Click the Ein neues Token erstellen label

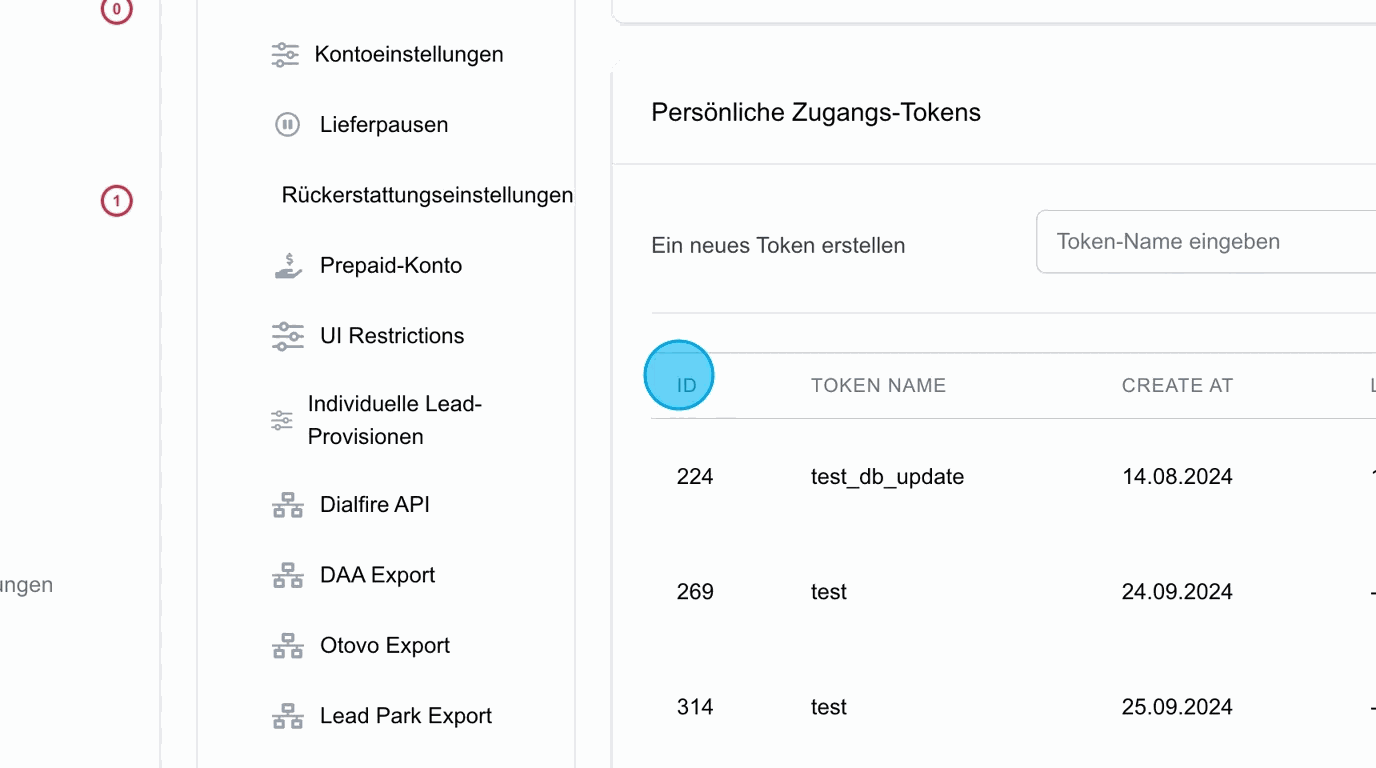[x=778, y=245]
